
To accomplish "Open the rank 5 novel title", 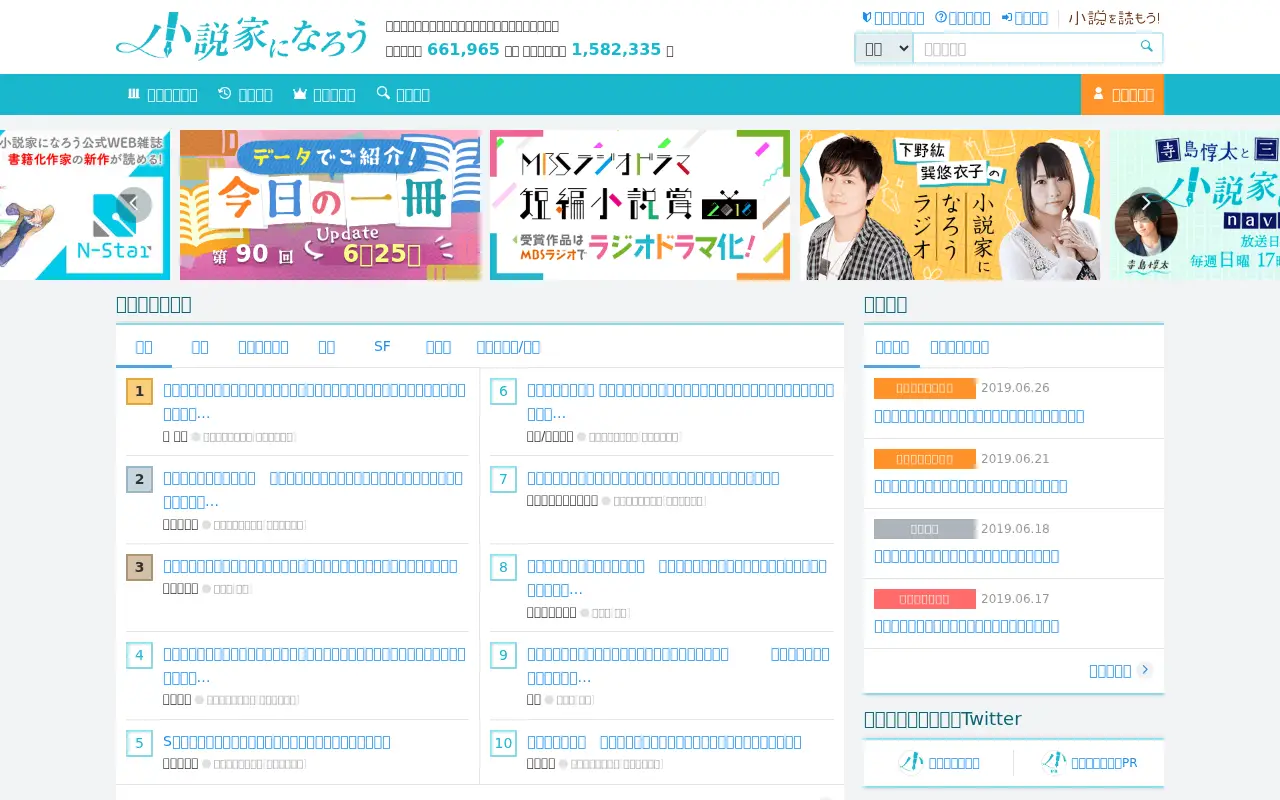I will (277, 742).
